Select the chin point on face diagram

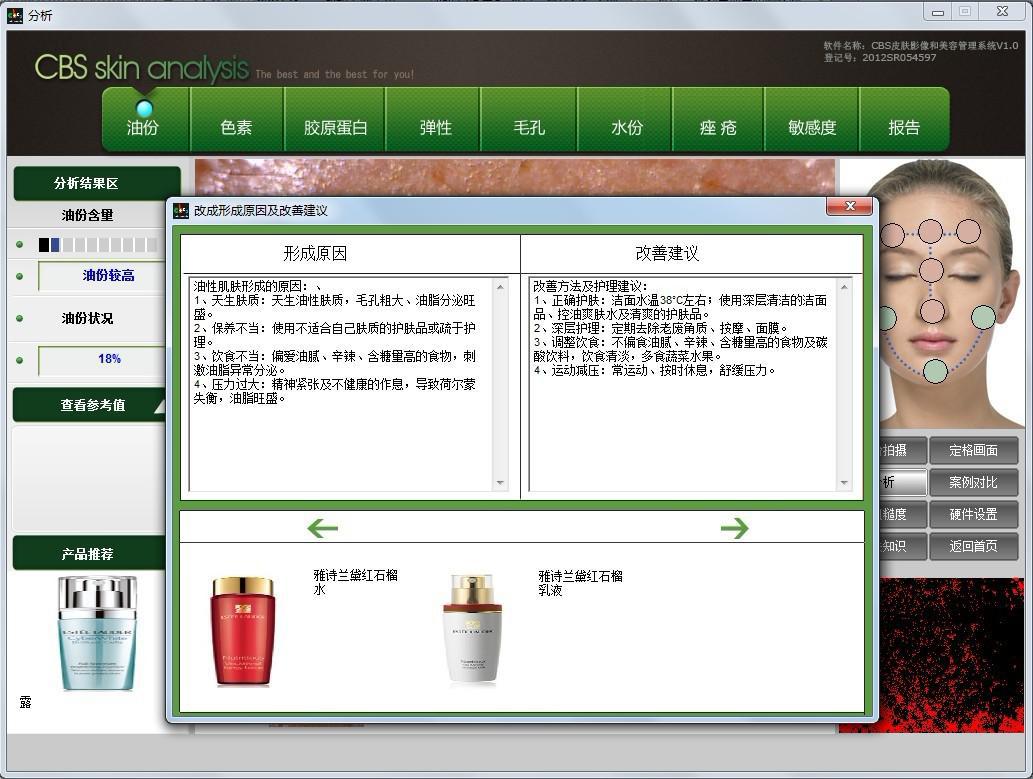point(935,371)
